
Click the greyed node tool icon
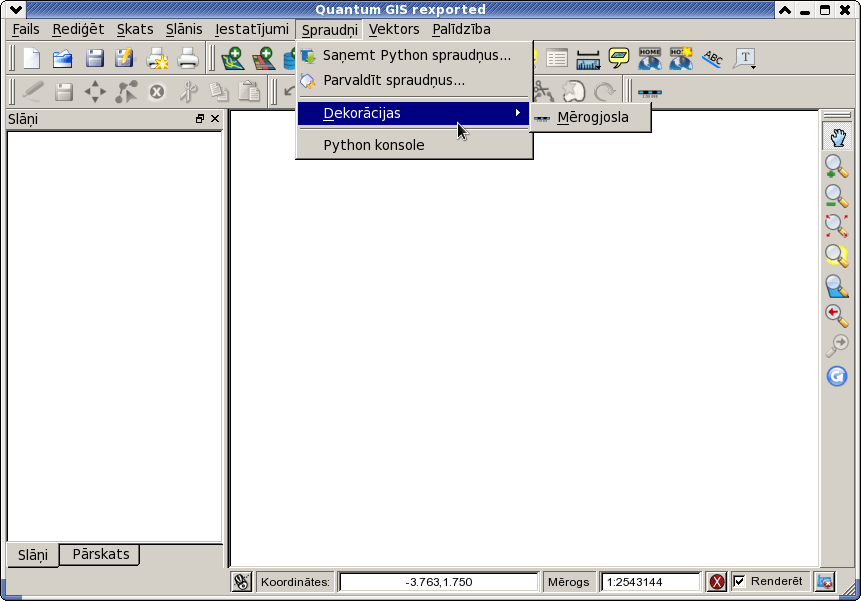click(126, 92)
